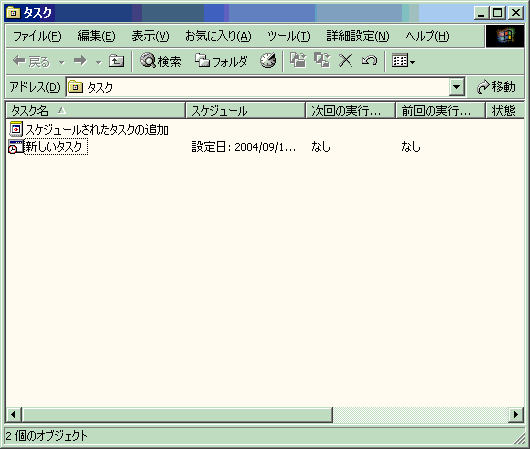Click the 移動 Go button

coord(496,87)
